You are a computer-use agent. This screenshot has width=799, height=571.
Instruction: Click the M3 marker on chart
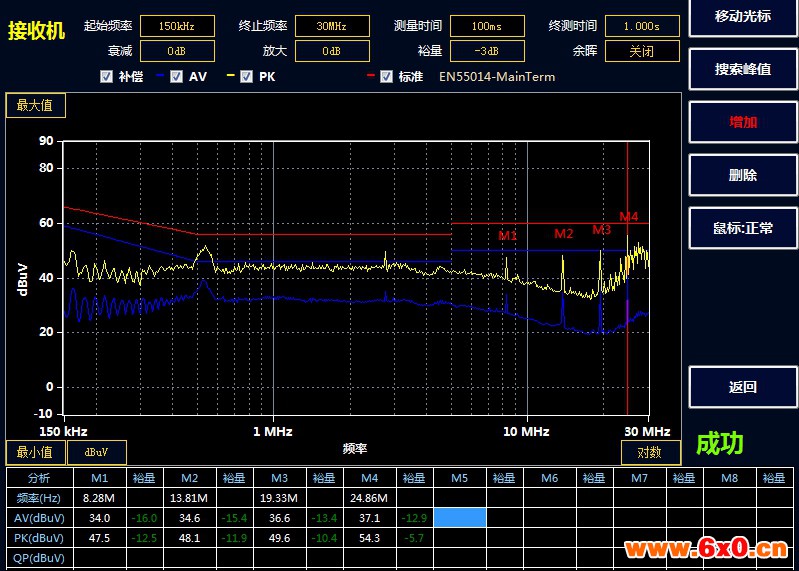pos(602,230)
